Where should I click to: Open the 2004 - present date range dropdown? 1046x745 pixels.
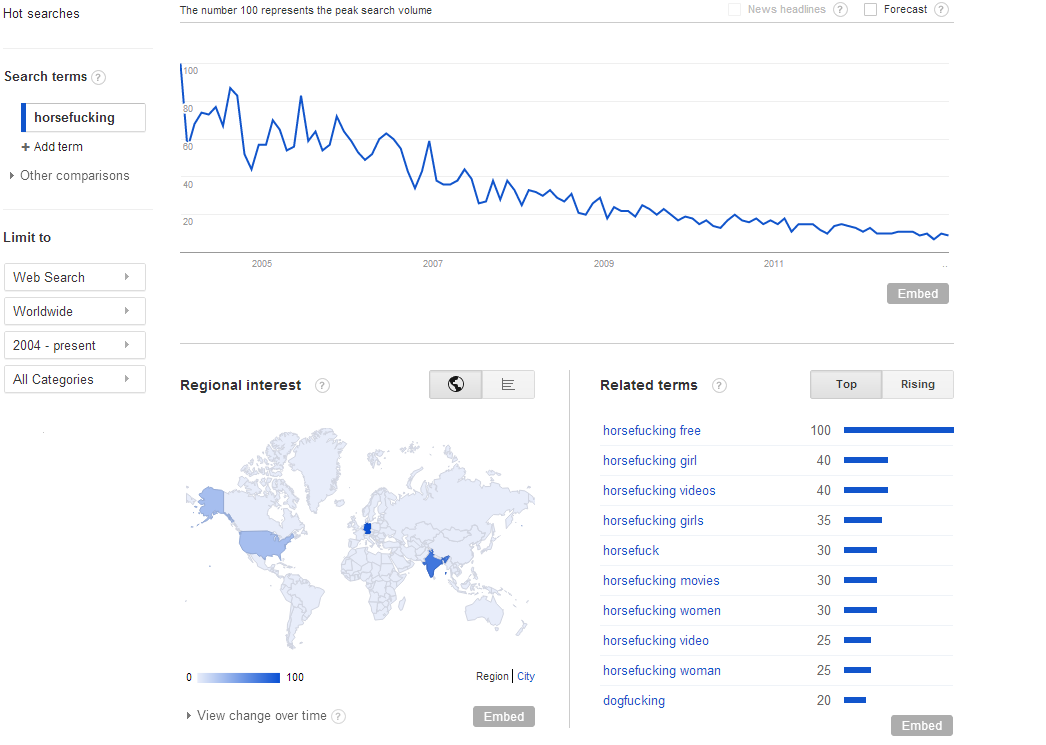click(75, 345)
